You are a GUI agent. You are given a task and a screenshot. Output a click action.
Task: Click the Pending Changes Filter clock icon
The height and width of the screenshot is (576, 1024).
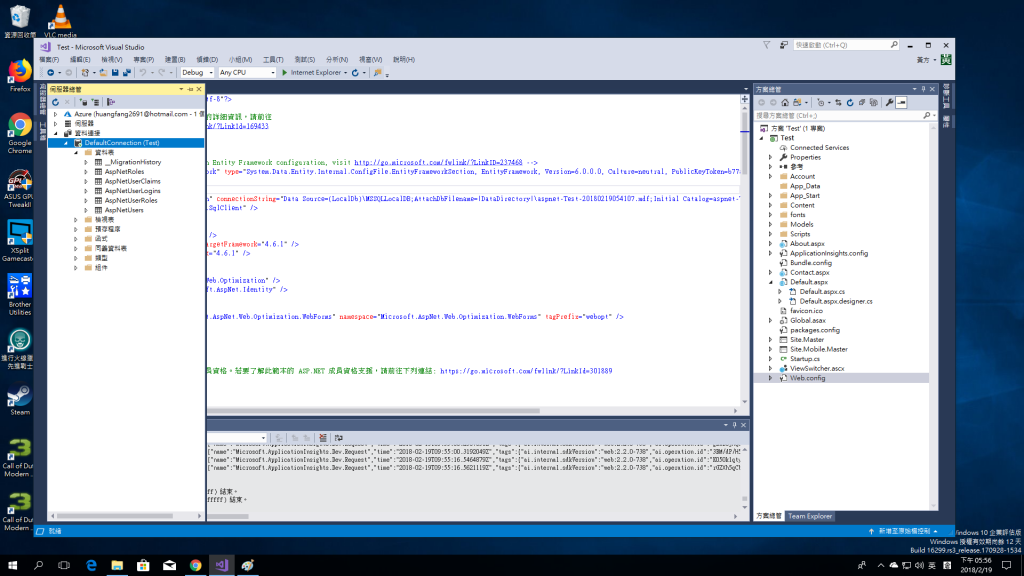click(x=822, y=103)
